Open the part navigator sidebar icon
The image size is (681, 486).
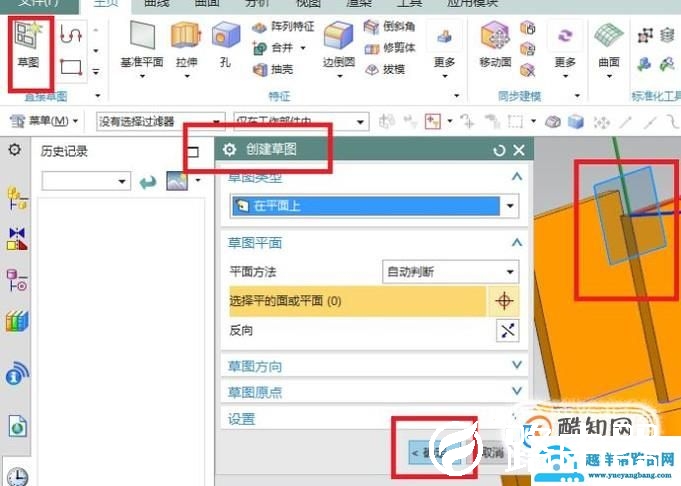17,280
